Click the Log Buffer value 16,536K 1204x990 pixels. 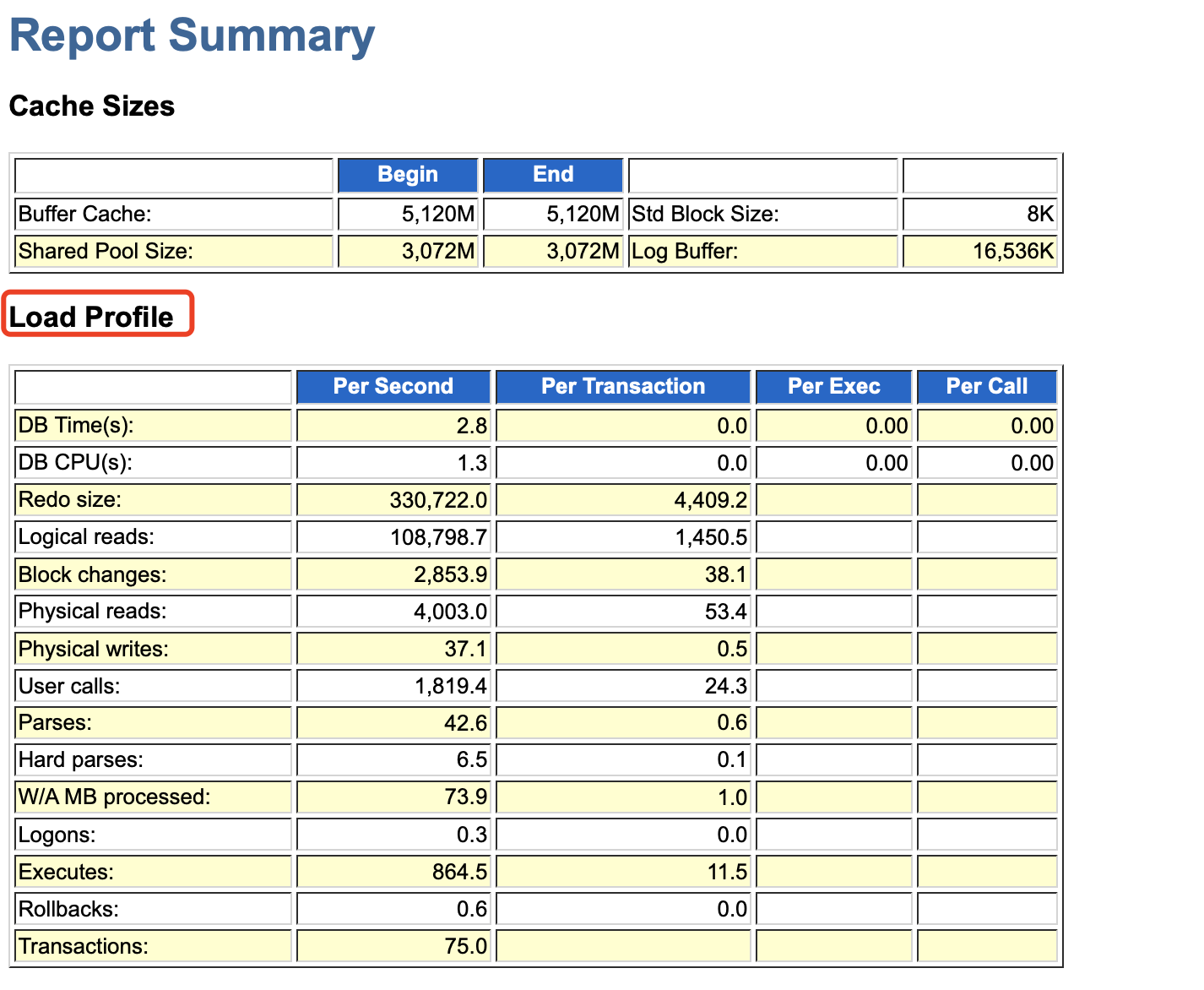[x=1011, y=251]
